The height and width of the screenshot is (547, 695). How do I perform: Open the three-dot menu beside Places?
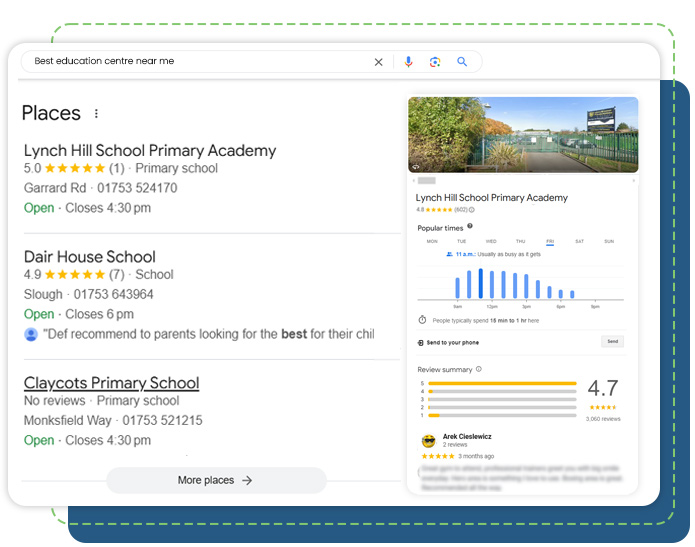[96, 113]
